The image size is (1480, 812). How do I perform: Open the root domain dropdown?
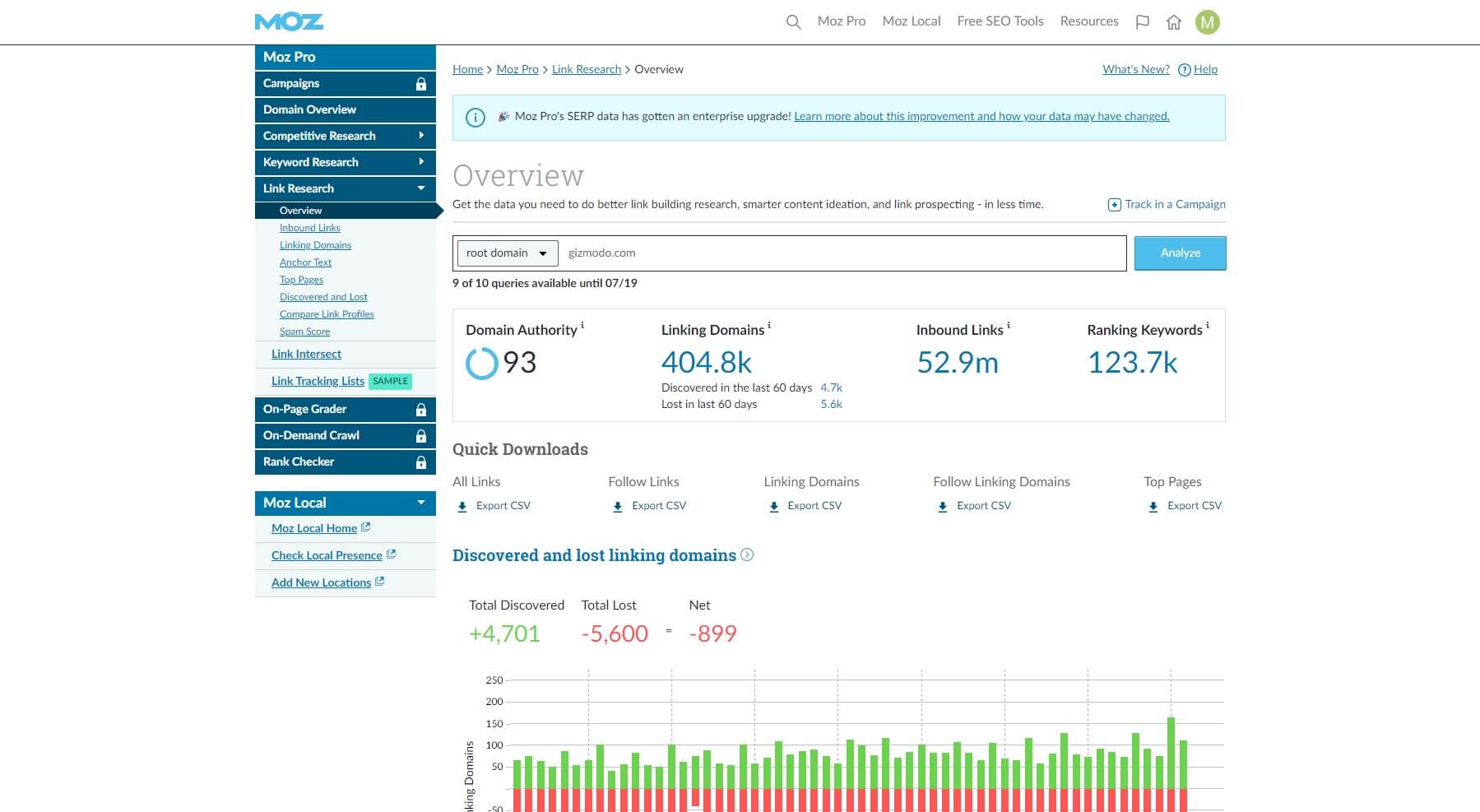coord(507,253)
